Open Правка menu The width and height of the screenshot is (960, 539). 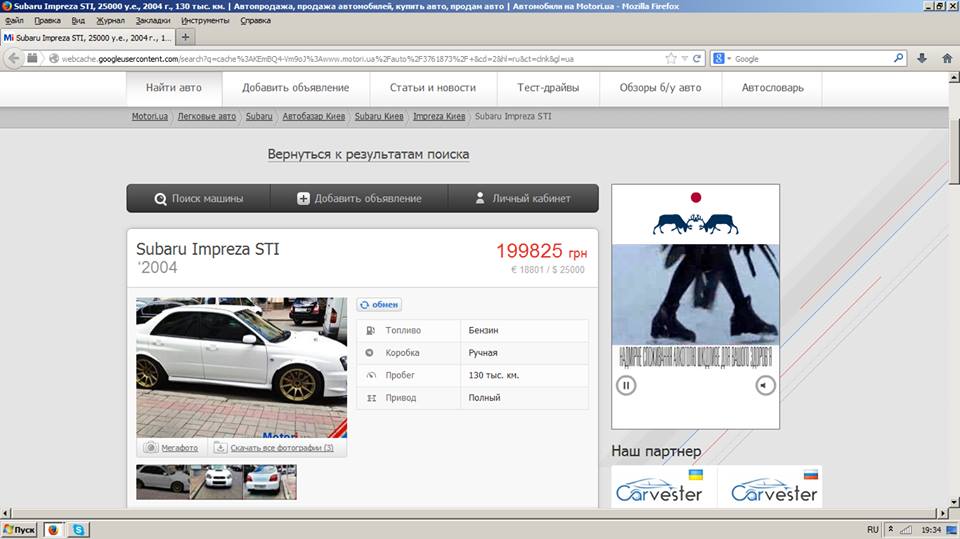pos(47,20)
